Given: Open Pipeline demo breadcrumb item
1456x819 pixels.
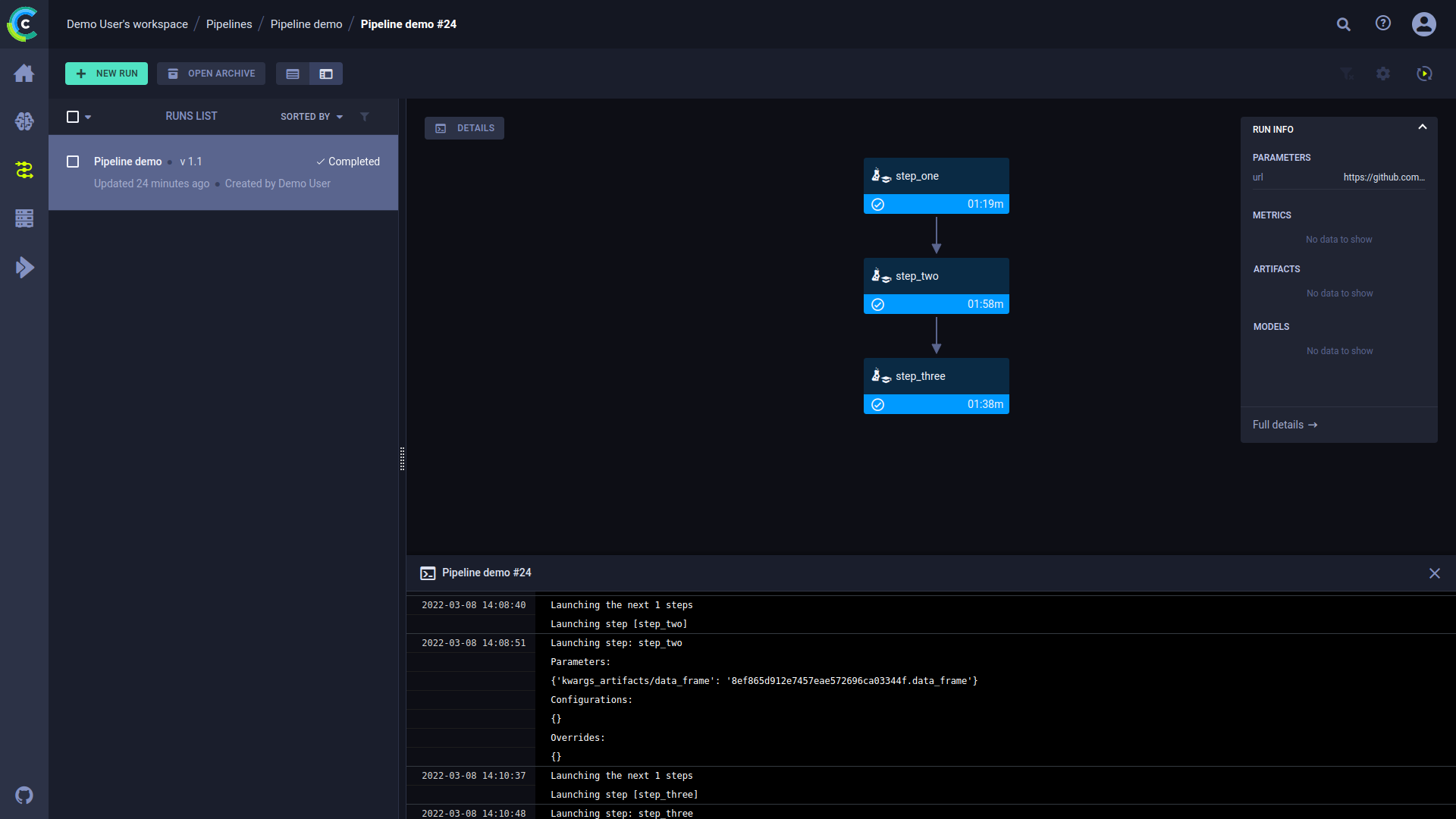Looking at the screenshot, I should click(x=306, y=24).
